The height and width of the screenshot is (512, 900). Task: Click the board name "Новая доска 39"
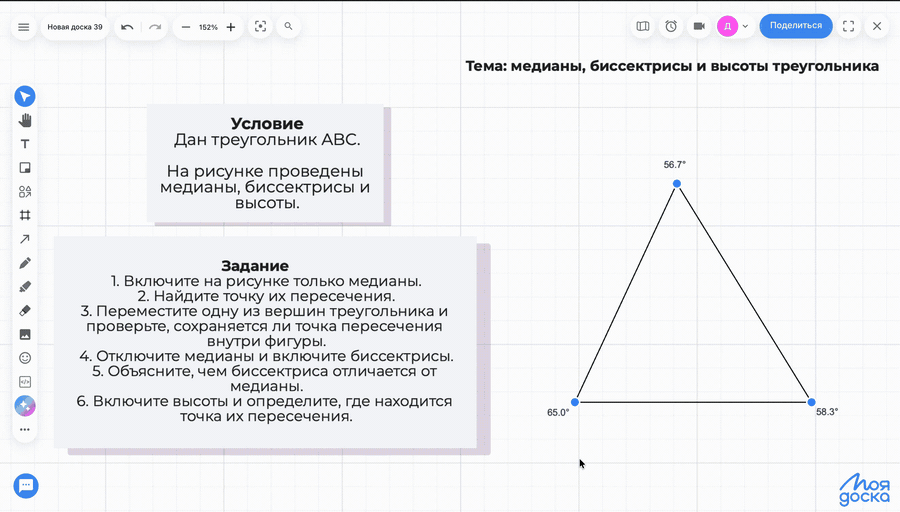tap(75, 27)
